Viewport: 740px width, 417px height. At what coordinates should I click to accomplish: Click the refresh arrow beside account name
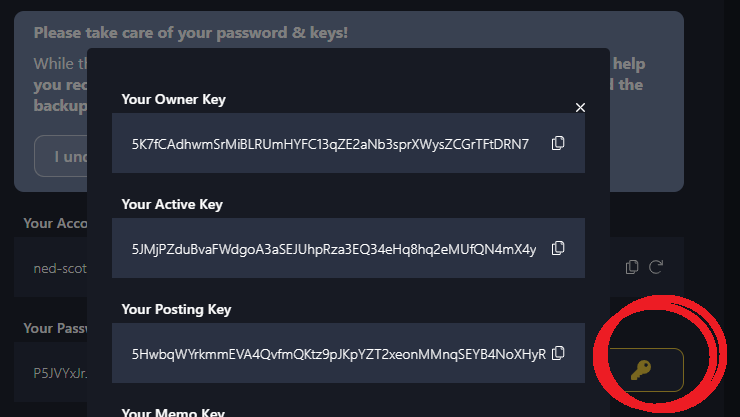656,267
